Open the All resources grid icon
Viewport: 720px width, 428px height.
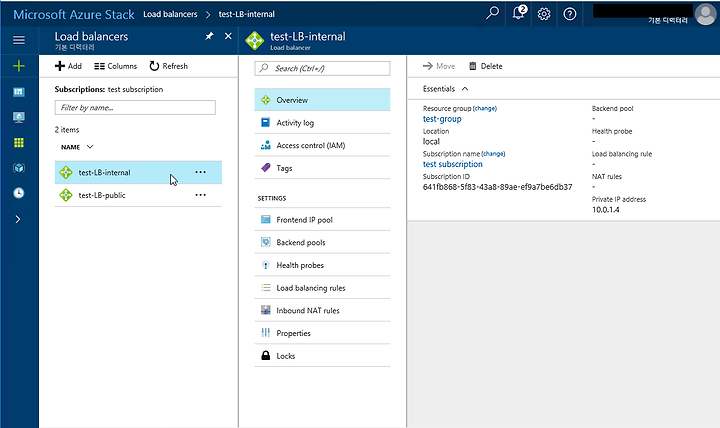(19, 143)
